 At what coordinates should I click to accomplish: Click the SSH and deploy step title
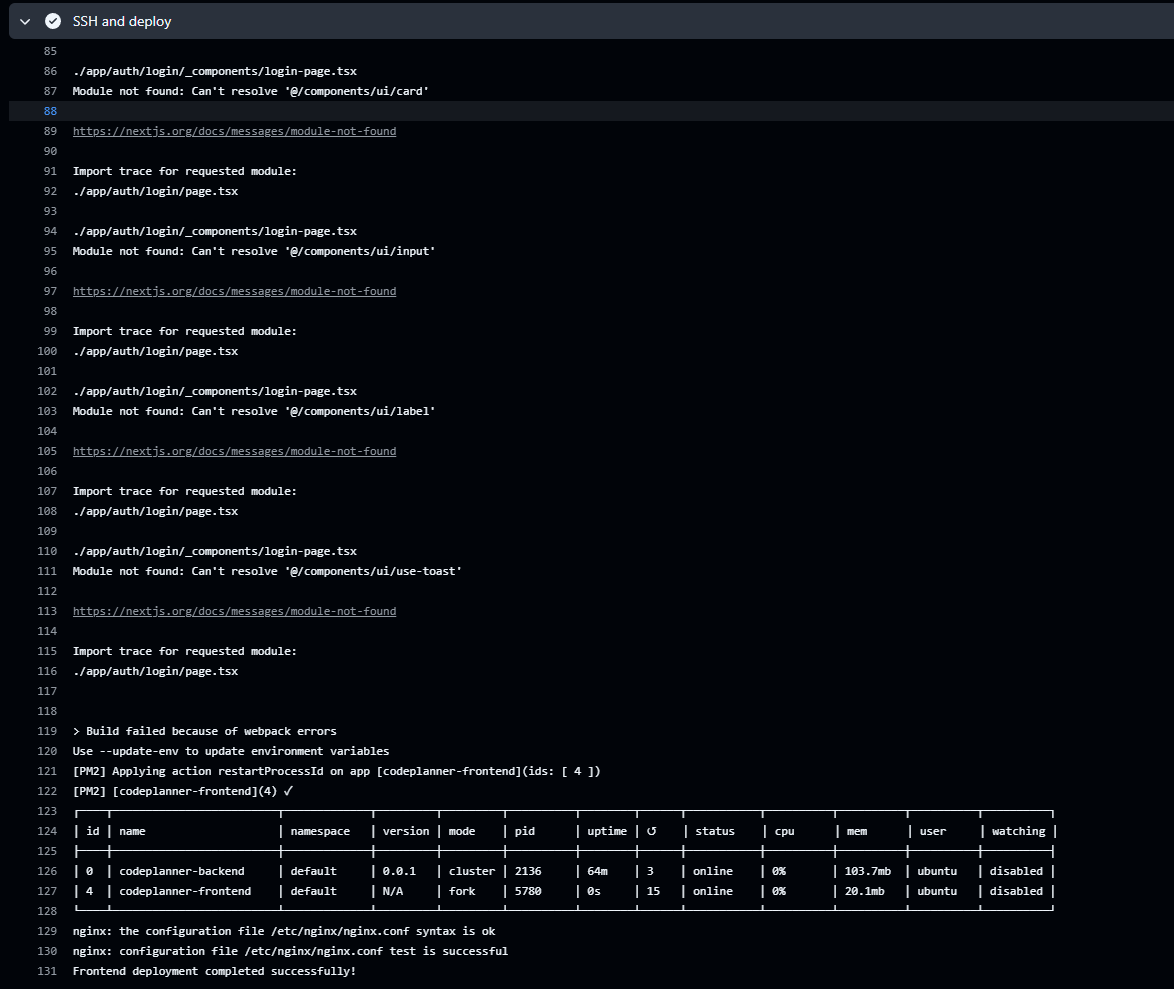(122, 22)
